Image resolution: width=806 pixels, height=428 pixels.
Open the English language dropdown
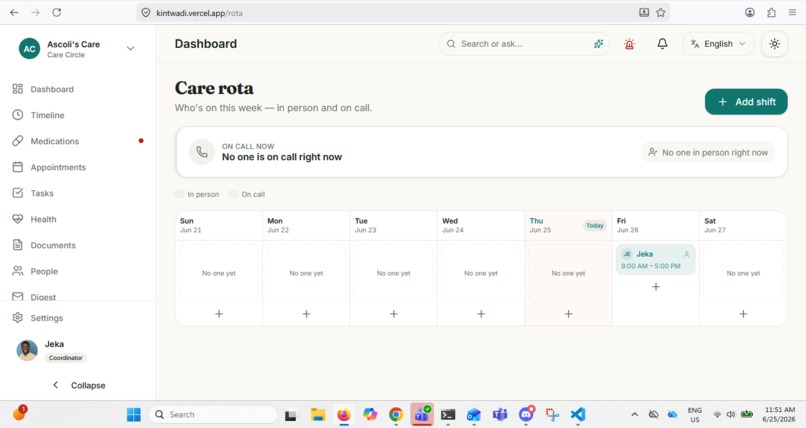click(x=718, y=44)
